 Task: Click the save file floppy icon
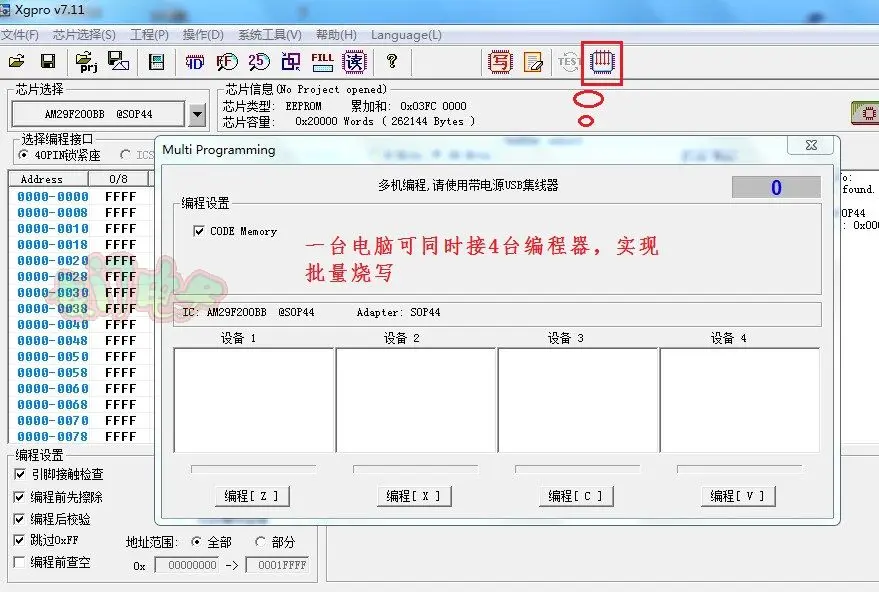tap(48, 61)
